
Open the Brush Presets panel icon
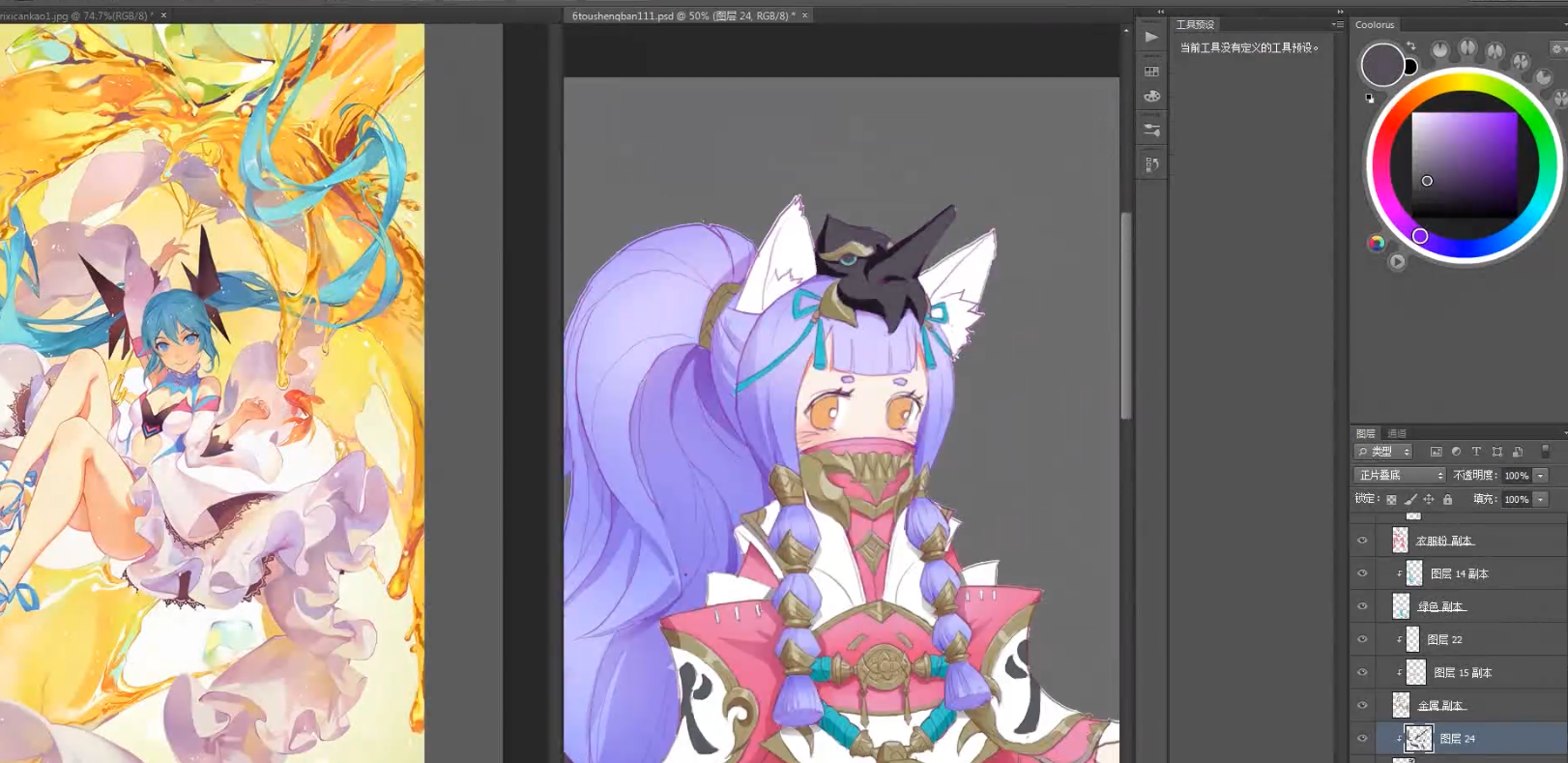tap(1150, 130)
